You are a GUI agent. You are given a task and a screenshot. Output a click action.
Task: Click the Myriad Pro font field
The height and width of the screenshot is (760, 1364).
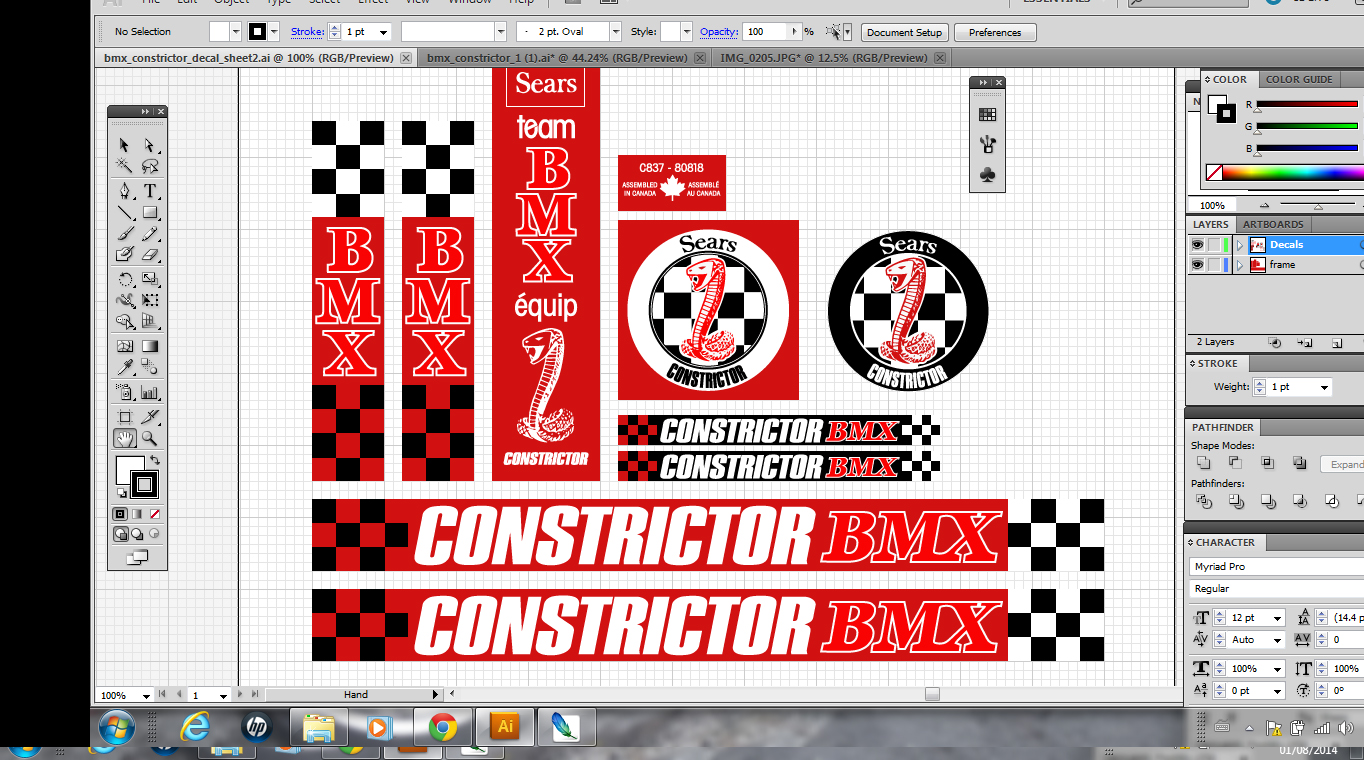pyautogui.click(x=1277, y=566)
